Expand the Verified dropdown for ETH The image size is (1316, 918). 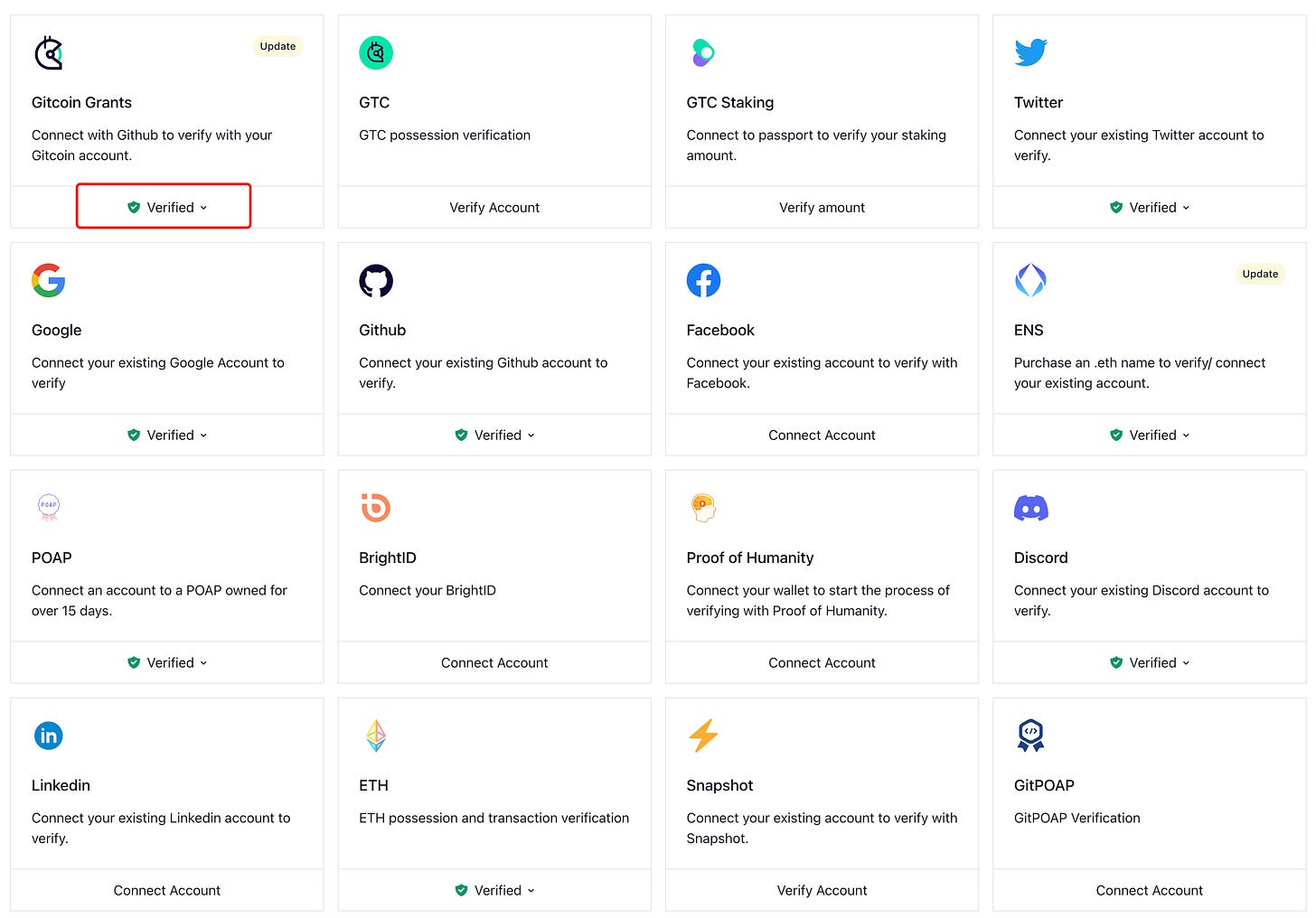(494, 890)
